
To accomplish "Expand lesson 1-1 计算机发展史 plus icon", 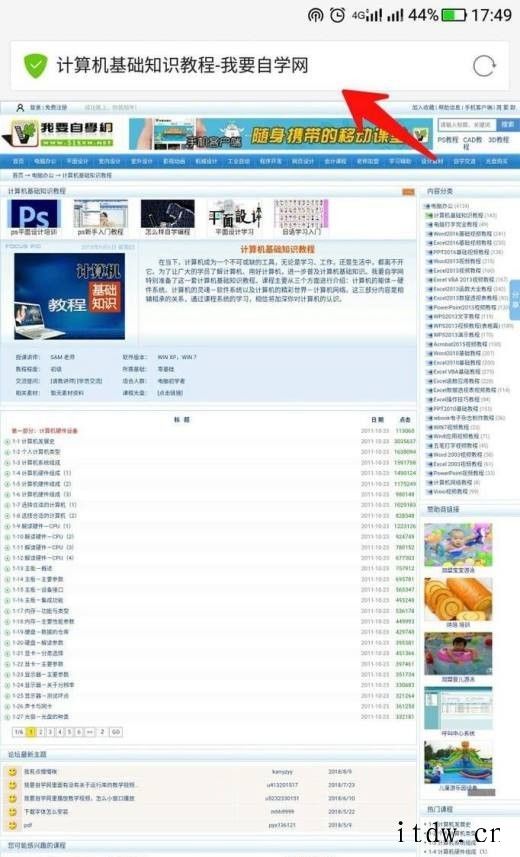I will click(8, 442).
